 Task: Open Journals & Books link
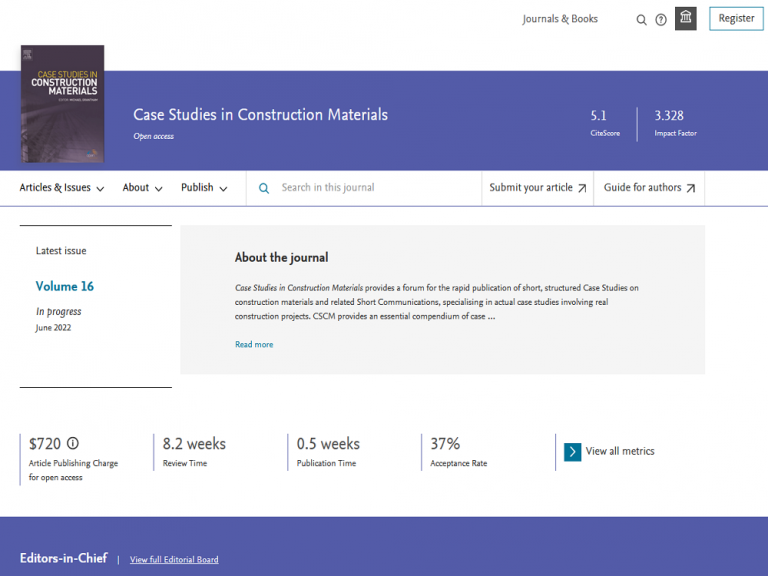pyautogui.click(x=560, y=19)
